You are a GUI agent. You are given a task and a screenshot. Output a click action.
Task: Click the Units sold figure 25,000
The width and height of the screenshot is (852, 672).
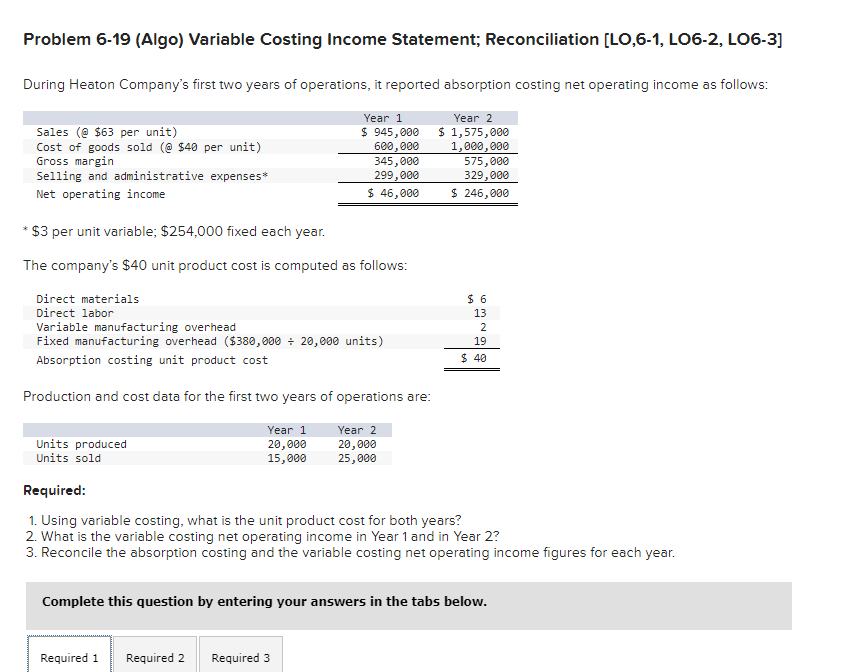tap(360, 458)
